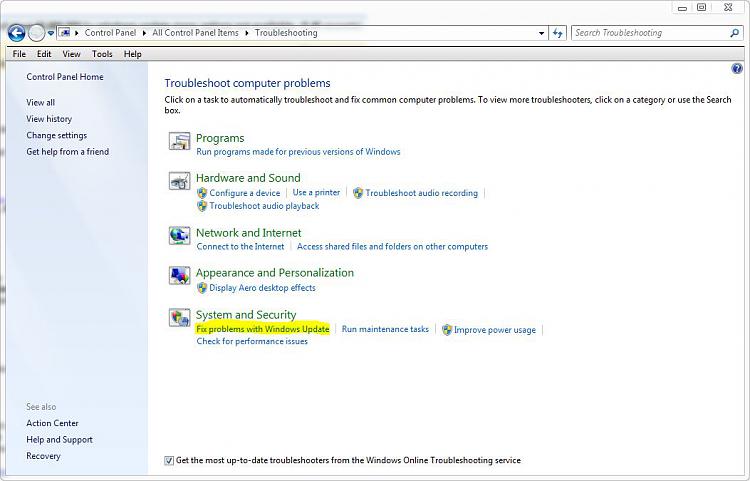This screenshot has height=481, width=750.
Task: Expand the chevron before All Control Panel Items
Action: (144, 33)
